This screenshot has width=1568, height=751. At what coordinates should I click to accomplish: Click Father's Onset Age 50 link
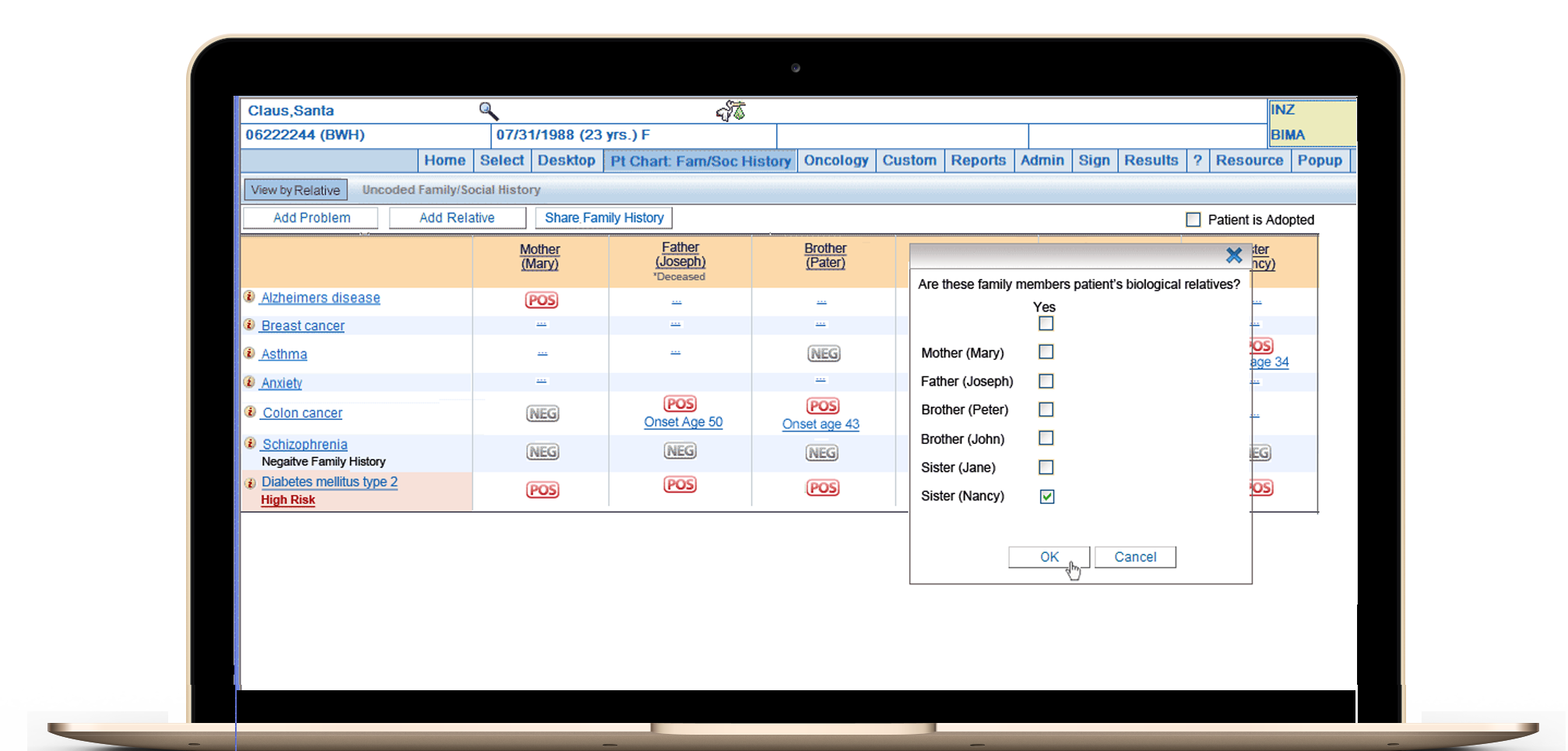tap(683, 422)
